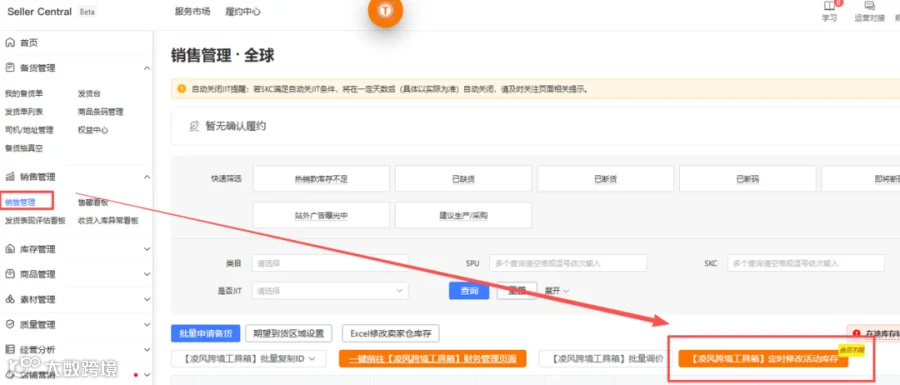Click the 经营分析 report icon

[x=9, y=349]
